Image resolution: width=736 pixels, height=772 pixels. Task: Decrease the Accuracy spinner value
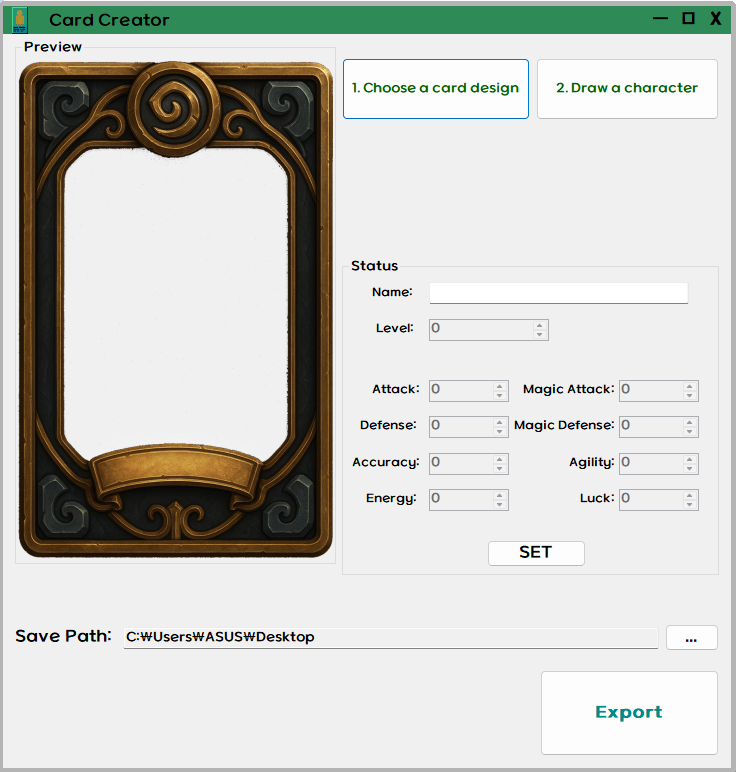tap(500, 468)
